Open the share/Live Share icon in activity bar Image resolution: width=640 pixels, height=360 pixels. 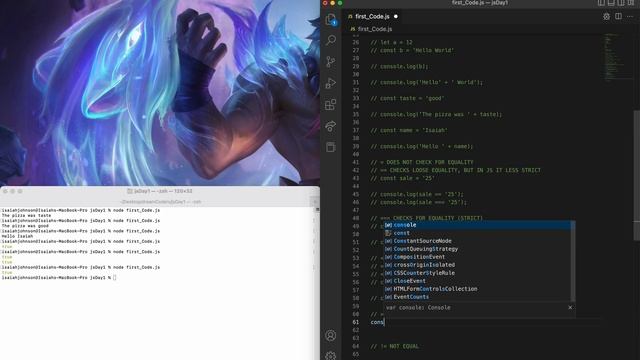(x=331, y=126)
